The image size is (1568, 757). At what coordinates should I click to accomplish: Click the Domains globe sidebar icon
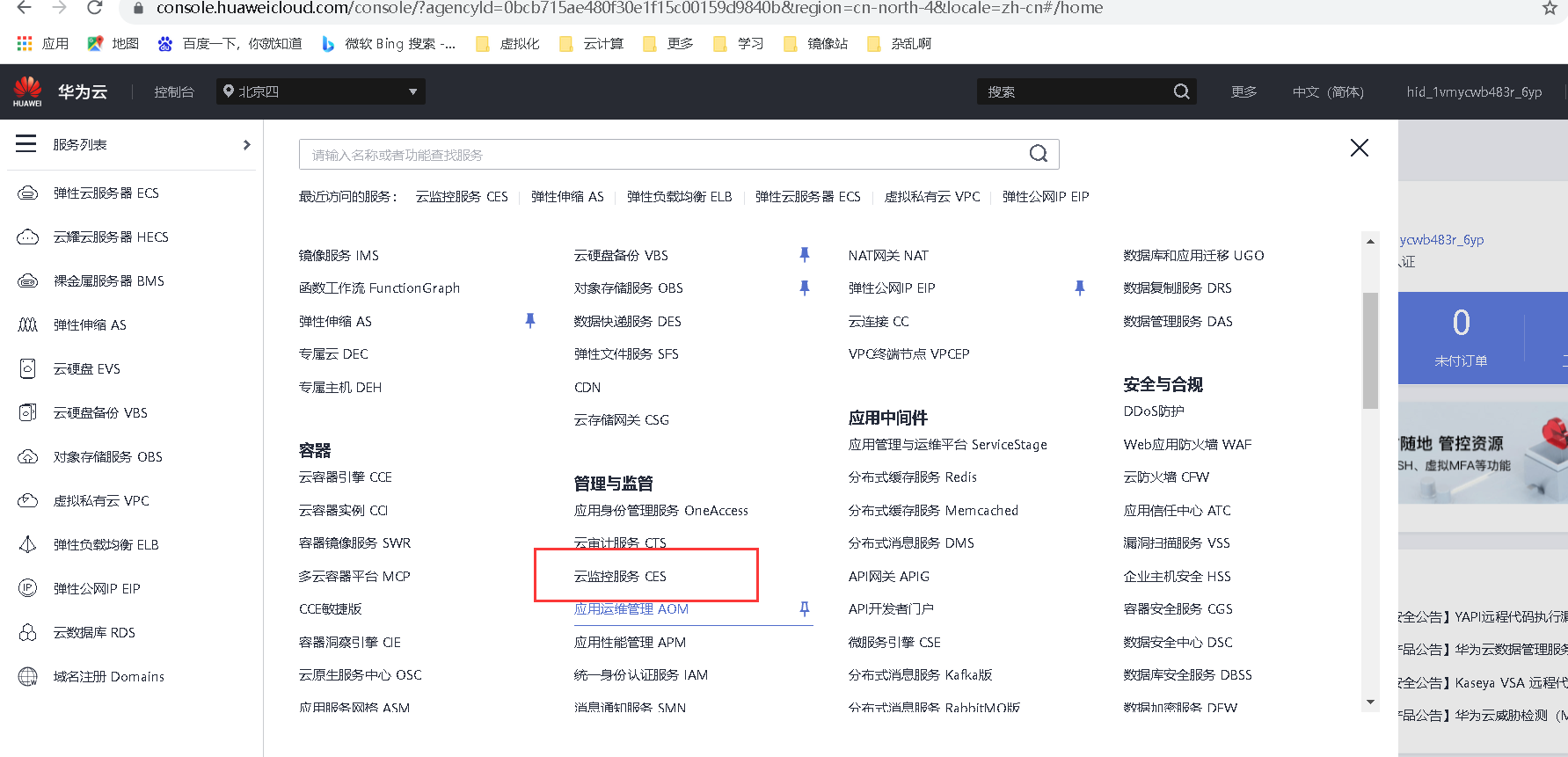point(28,677)
